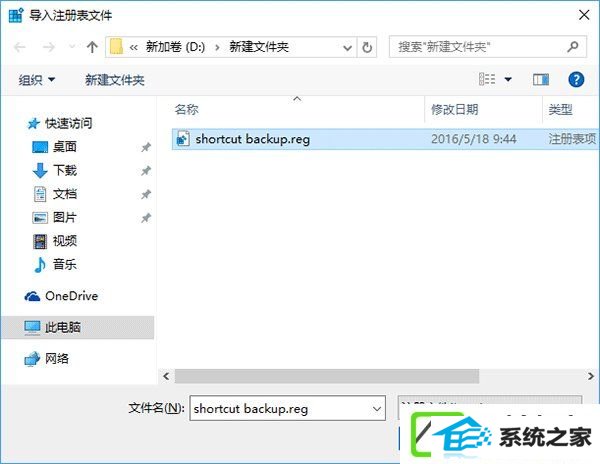
Task: Open the help question mark icon
Action: click(576, 80)
